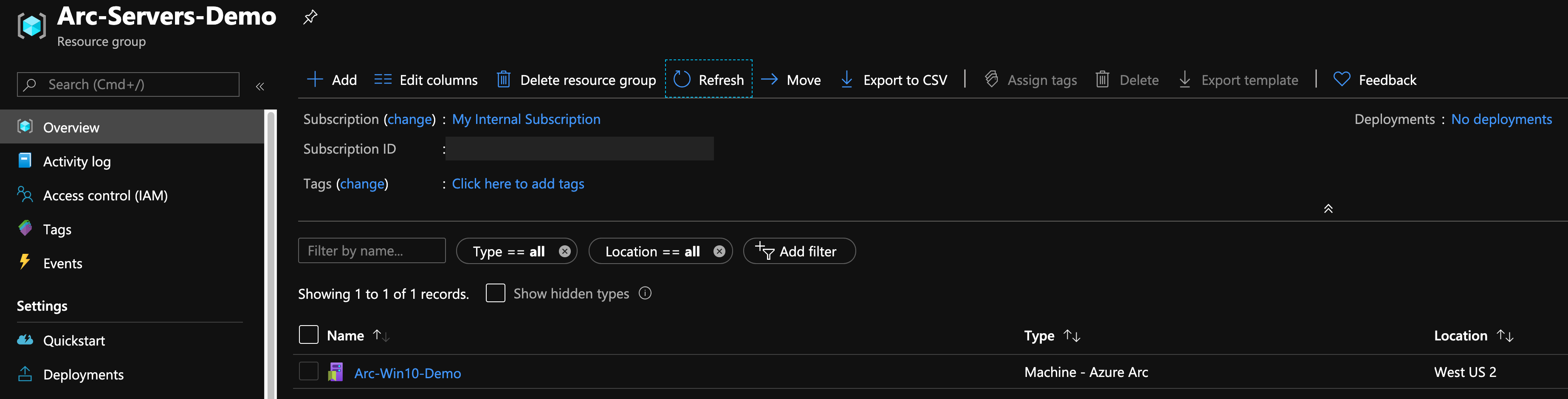Export resources to CSV
The height and width of the screenshot is (399, 1568).
(893, 80)
